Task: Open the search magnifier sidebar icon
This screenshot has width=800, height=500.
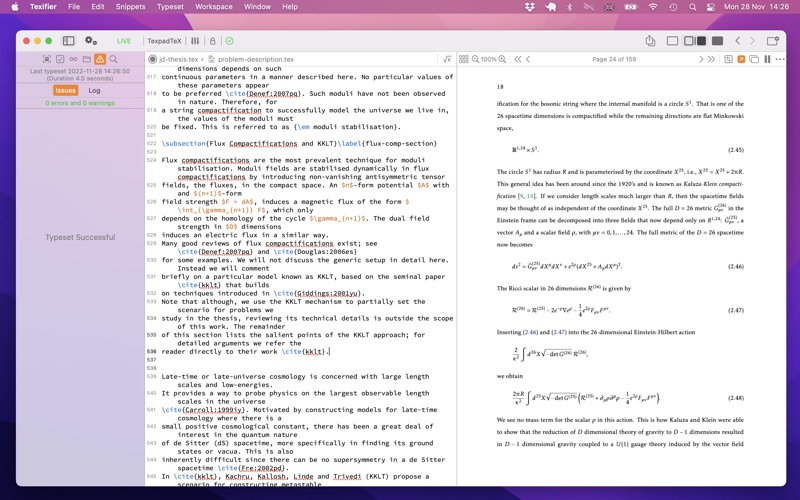Action: (x=113, y=59)
